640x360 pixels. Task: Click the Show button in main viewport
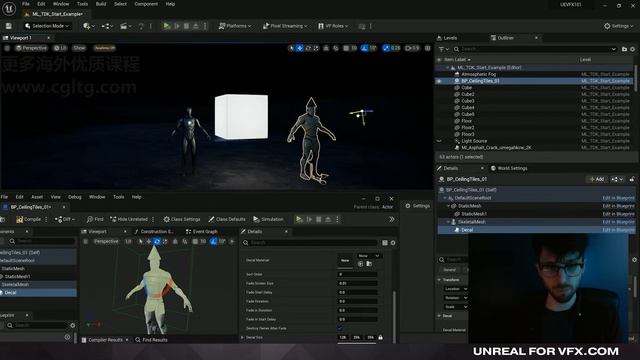(79, 48)
